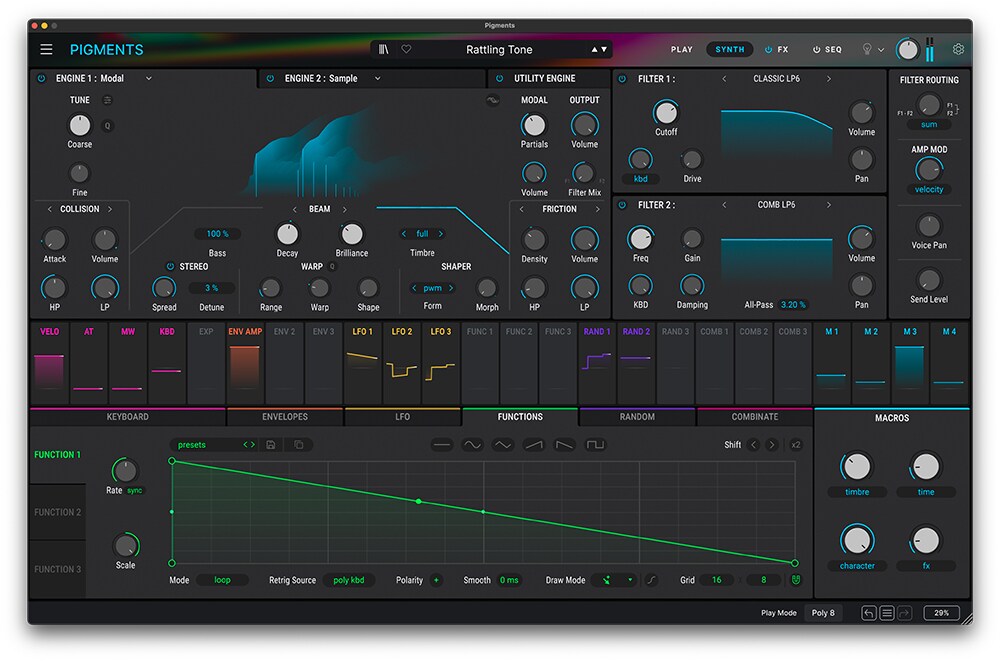
Task: Open the Engine 2 type dropdown arrow
Action: click(x=378, y=78)
